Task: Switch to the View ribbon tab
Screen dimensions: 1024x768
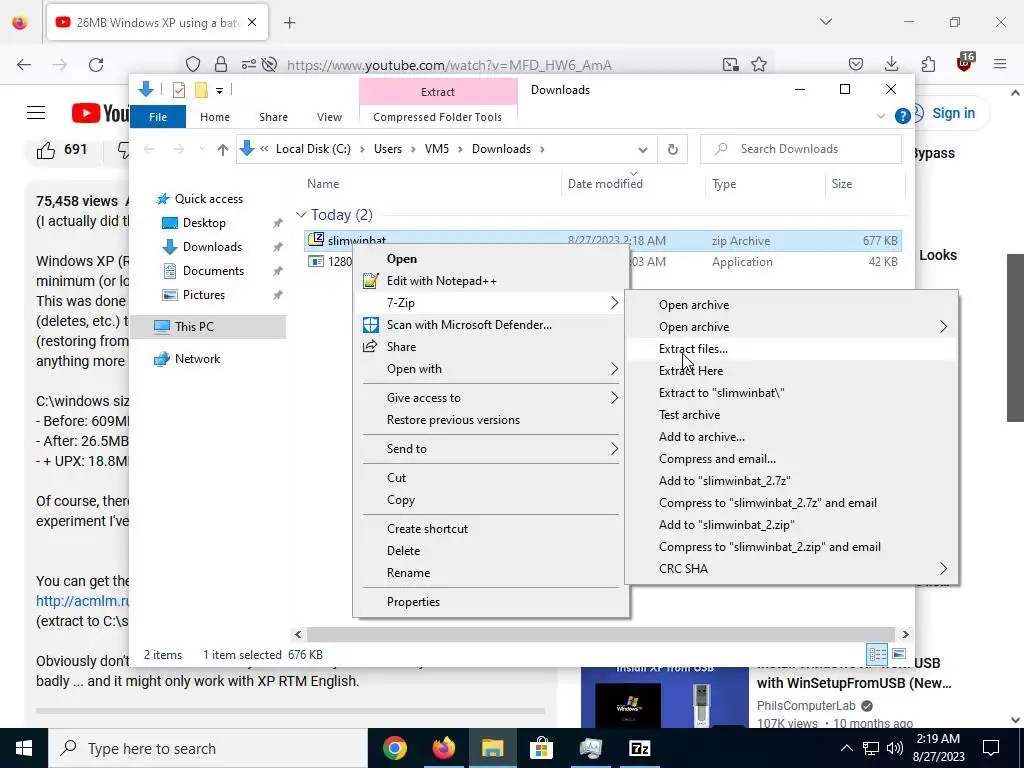Action: coord(329,117)
